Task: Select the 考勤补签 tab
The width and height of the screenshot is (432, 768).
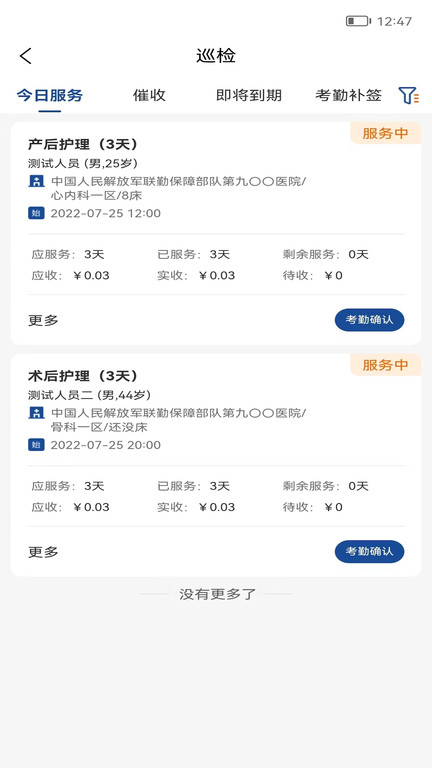Action: click(x=348, y=95)
